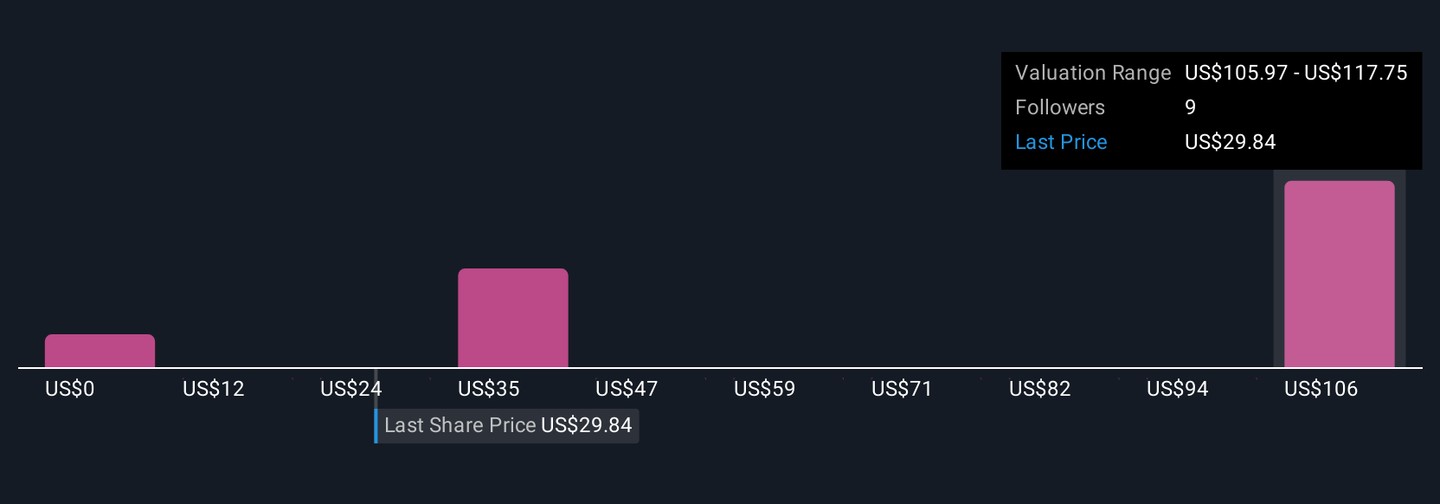The height and width of the screenshot is (504, 1440).
Task: Click the Valuation Range label in tooltip
Action: (1092, 73)
